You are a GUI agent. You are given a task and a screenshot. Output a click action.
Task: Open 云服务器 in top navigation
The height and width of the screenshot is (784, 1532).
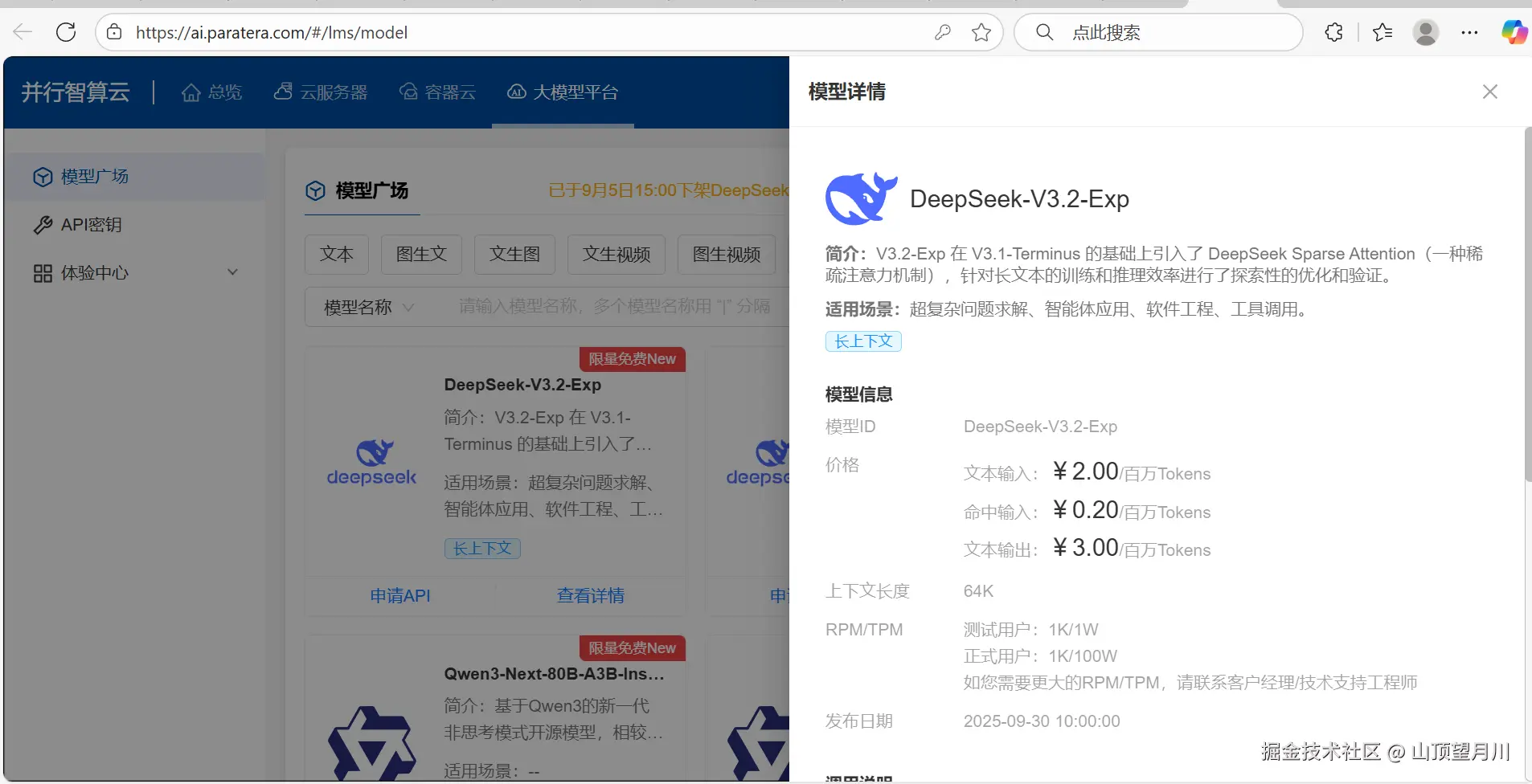point(321,92)
